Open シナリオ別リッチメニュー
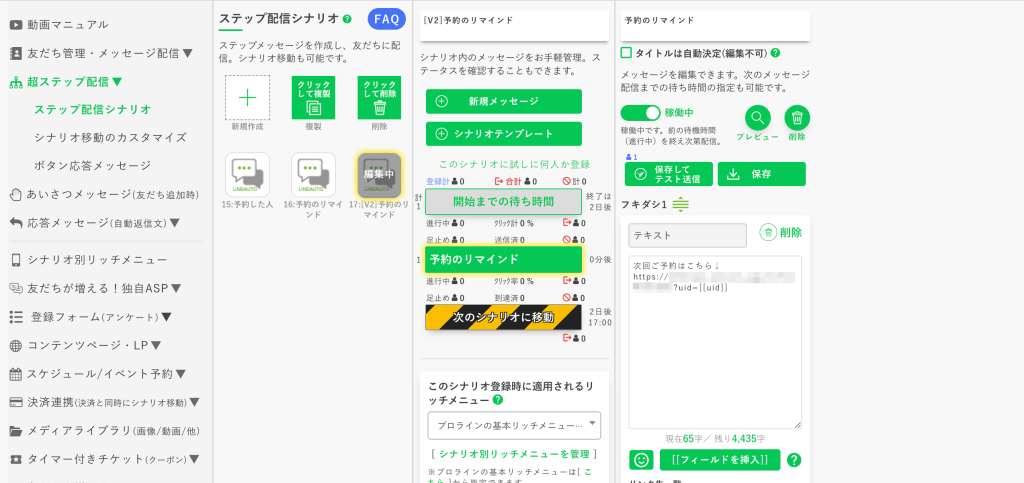 (x=89, y=260)
